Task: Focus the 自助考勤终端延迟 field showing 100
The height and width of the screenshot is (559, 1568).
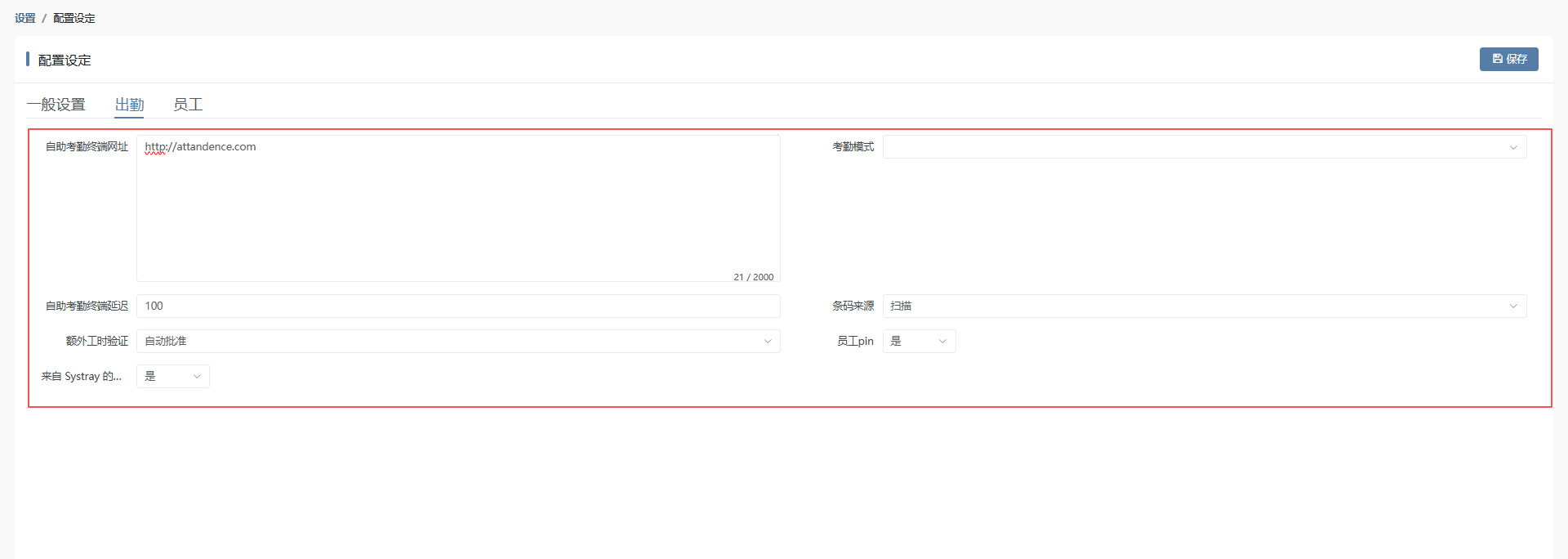Action: pos(457,306)
